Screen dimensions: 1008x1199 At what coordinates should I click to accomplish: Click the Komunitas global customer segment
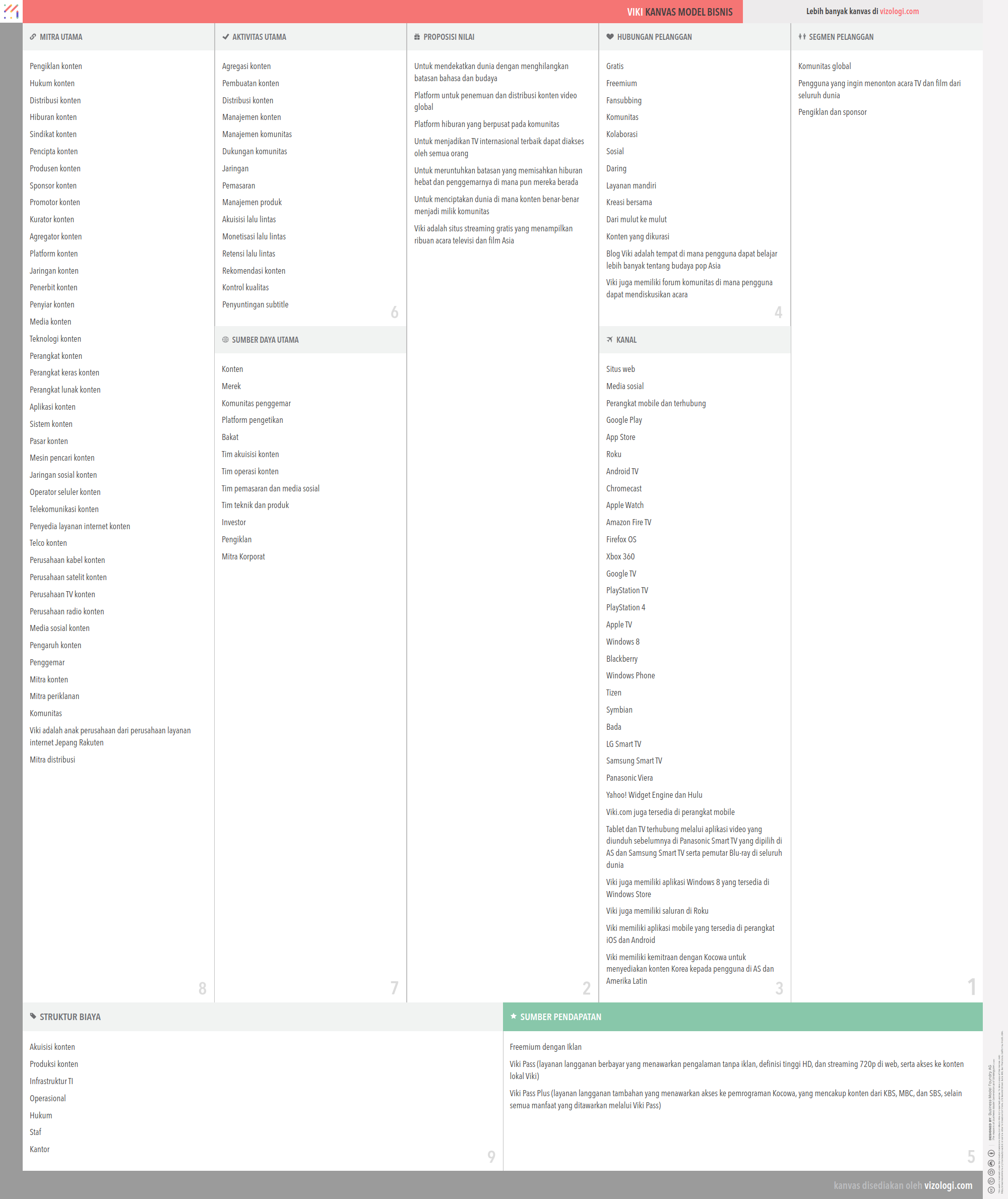pos(824,67)
